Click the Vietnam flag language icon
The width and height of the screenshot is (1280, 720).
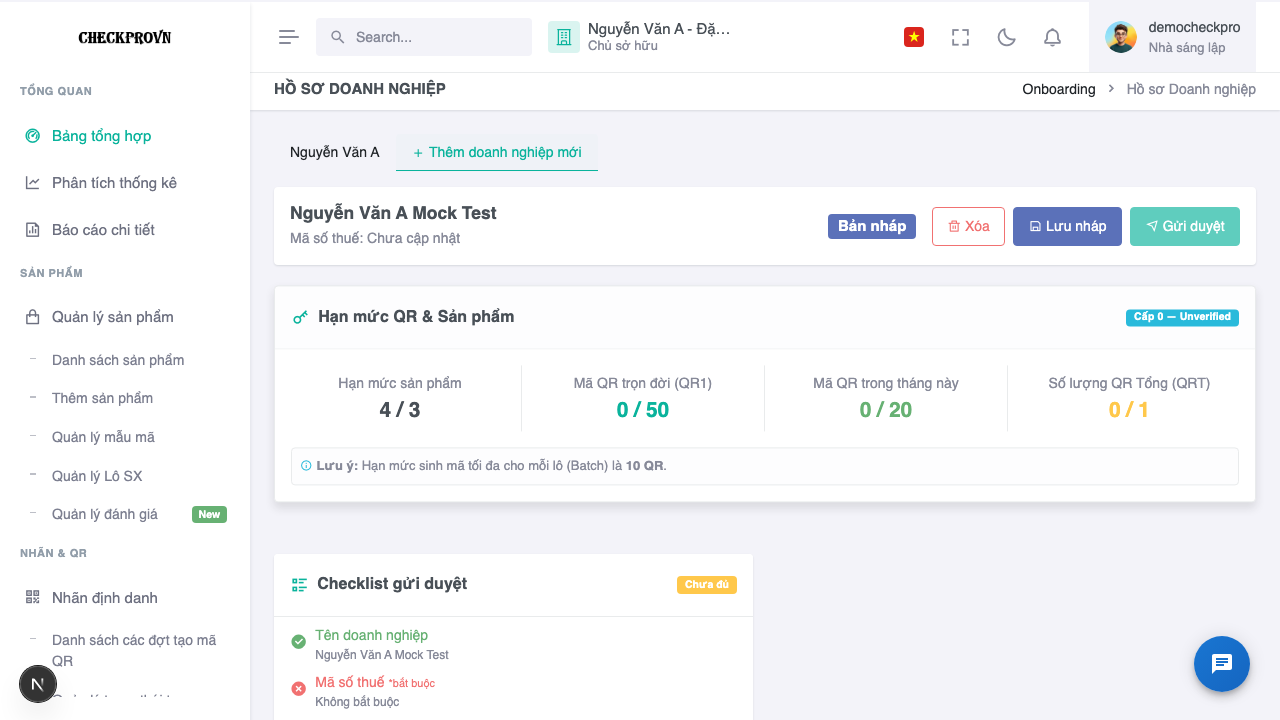click(913, 37)
